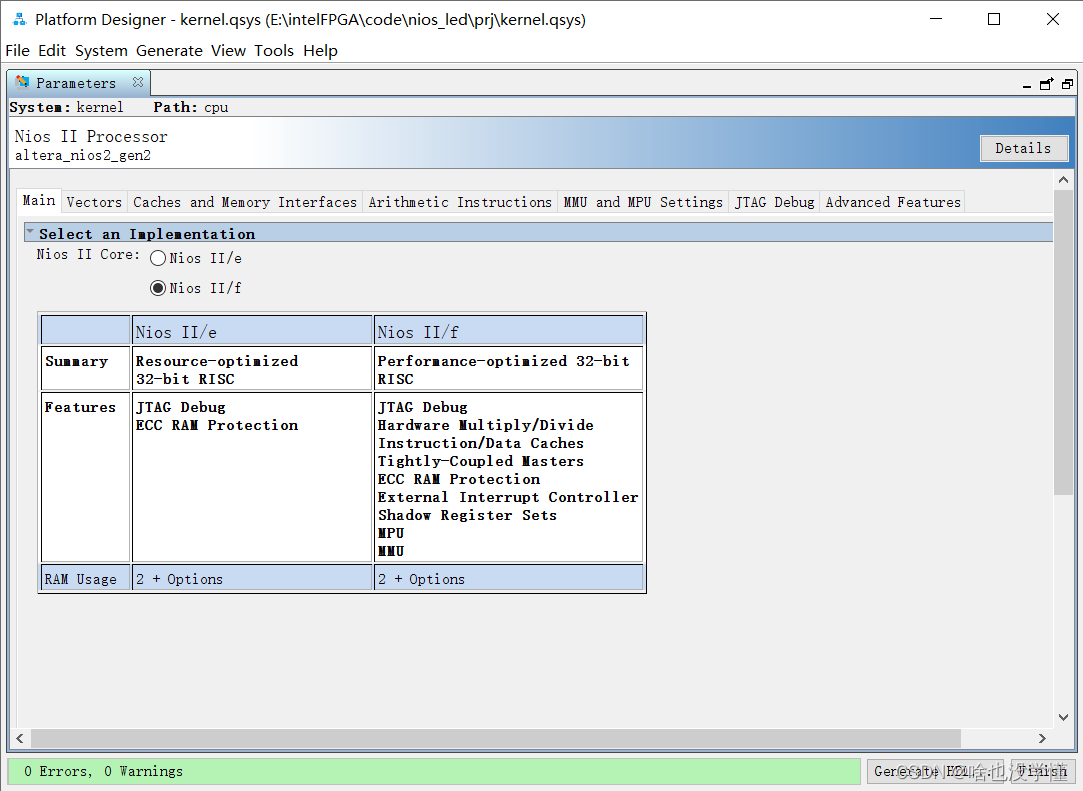Switch to the Main tab
This screenshot has width=1083, height=791.
39,200
